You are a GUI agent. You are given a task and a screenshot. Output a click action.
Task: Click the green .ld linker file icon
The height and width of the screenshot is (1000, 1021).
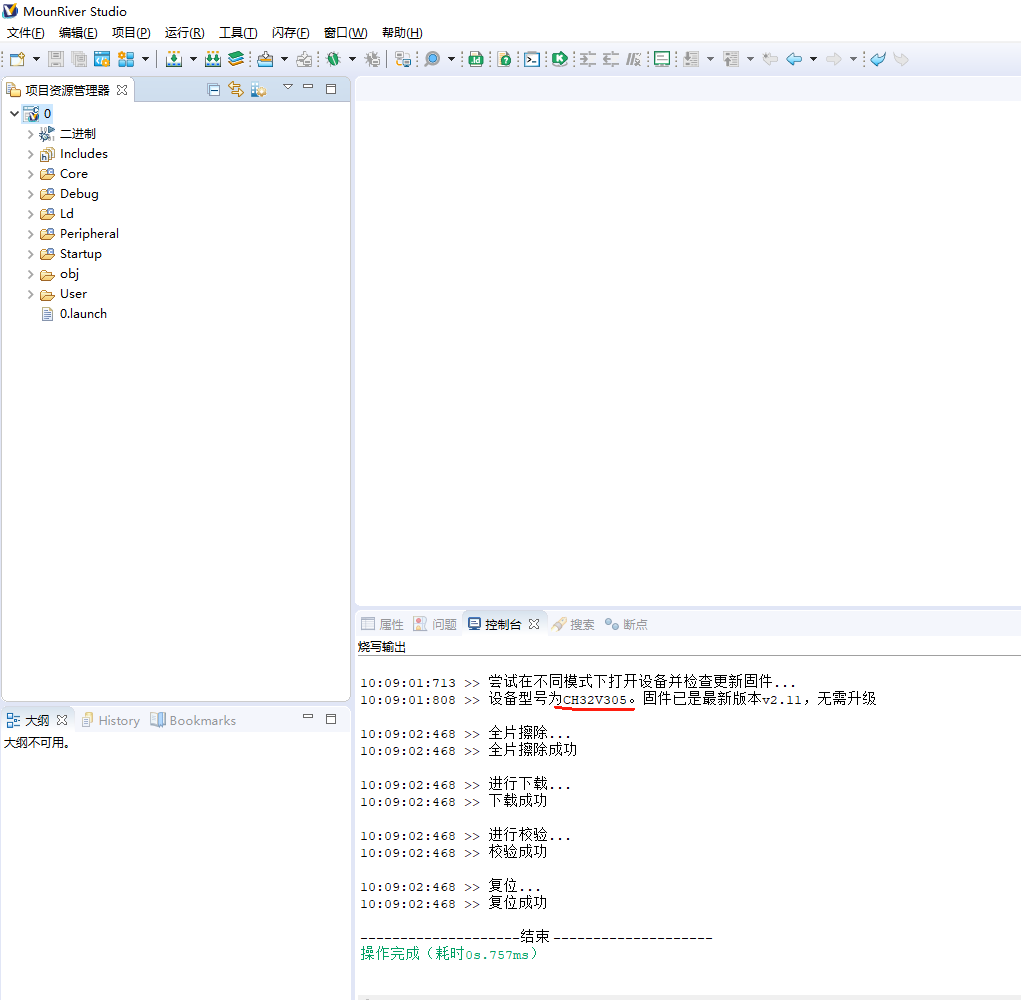point(477,60)
